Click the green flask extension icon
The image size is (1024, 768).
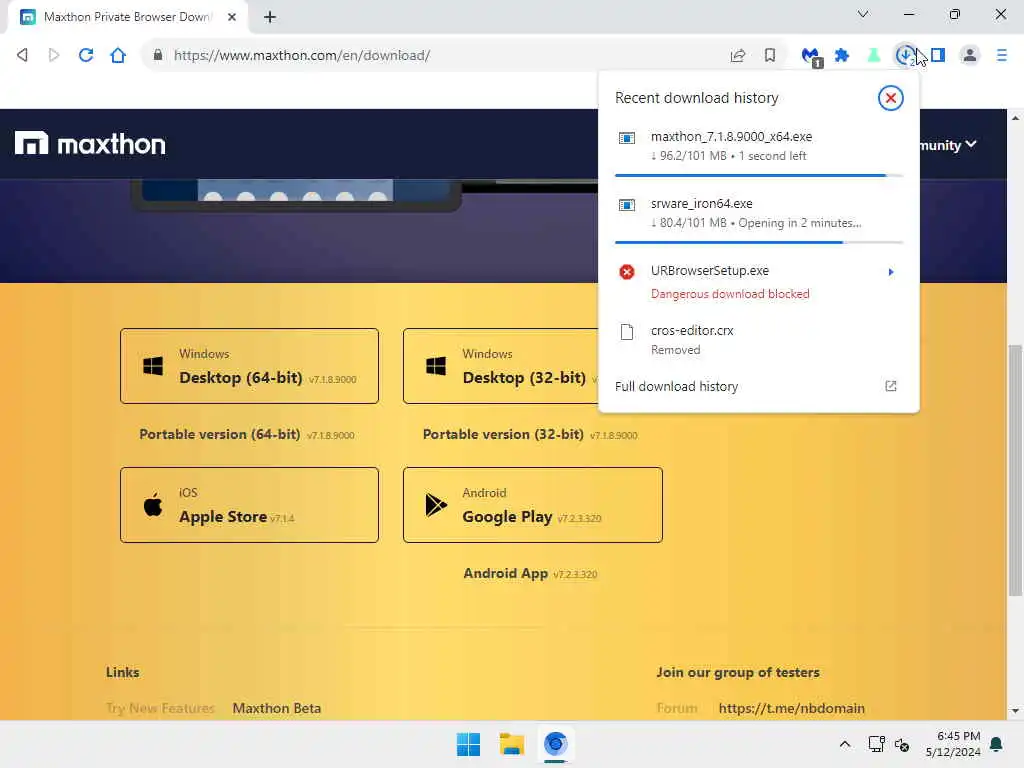point(874,56)
